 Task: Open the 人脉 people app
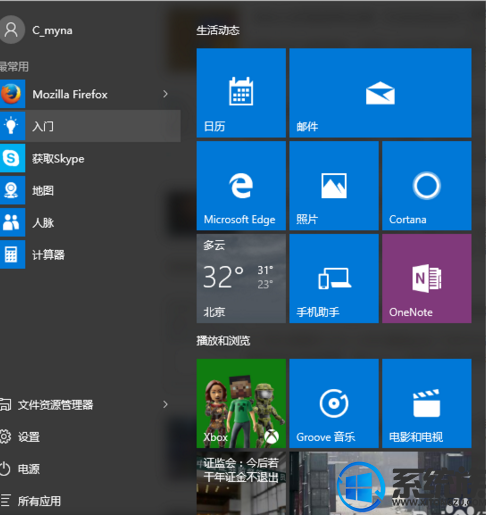(90, 222)
